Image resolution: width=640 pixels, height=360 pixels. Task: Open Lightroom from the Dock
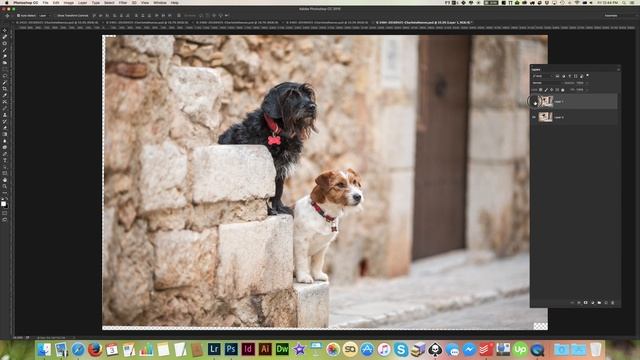(214, 349)
